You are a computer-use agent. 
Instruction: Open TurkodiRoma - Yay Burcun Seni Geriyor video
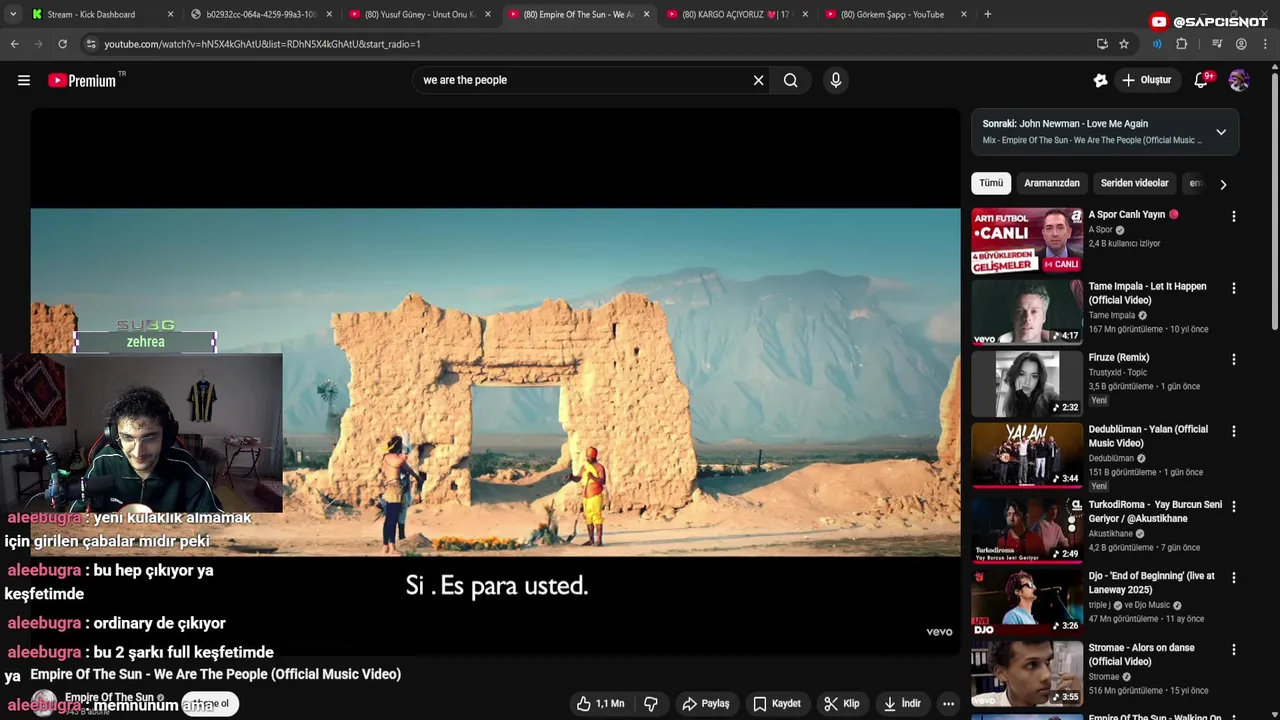pyautogui.click(x=1155, y=511)
